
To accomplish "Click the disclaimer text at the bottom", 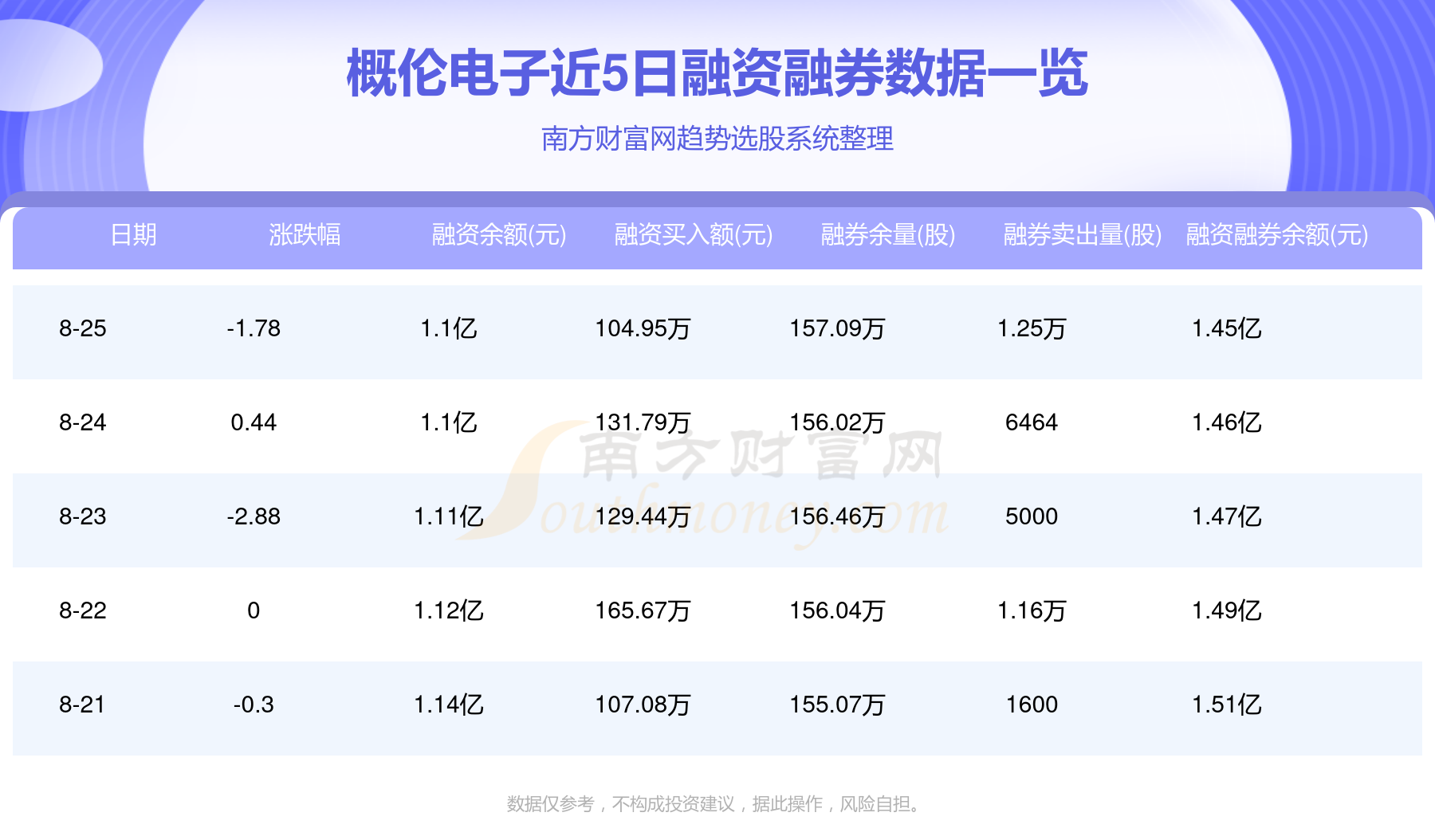I will (717, 804).
